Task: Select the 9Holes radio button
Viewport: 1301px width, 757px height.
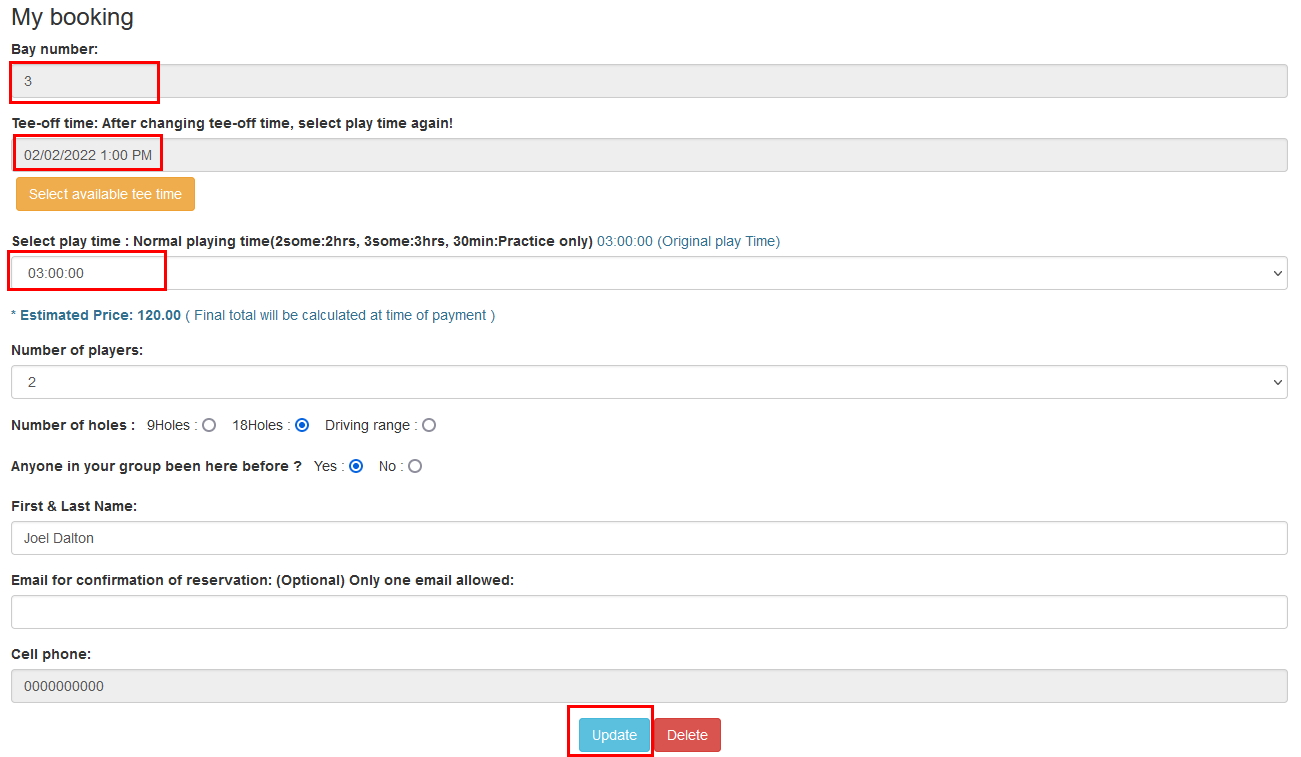Action: pyautogui.click(x=209, y=425)
